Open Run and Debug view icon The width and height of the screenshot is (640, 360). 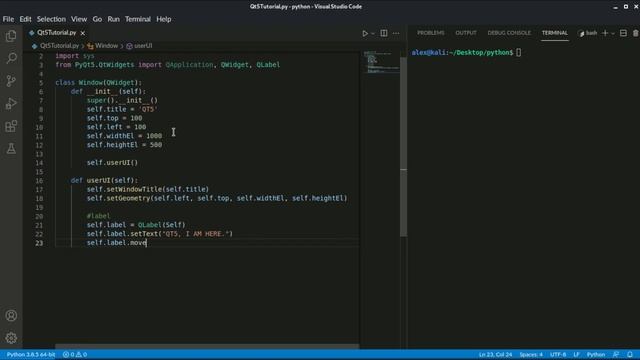[x=11, y=103]
